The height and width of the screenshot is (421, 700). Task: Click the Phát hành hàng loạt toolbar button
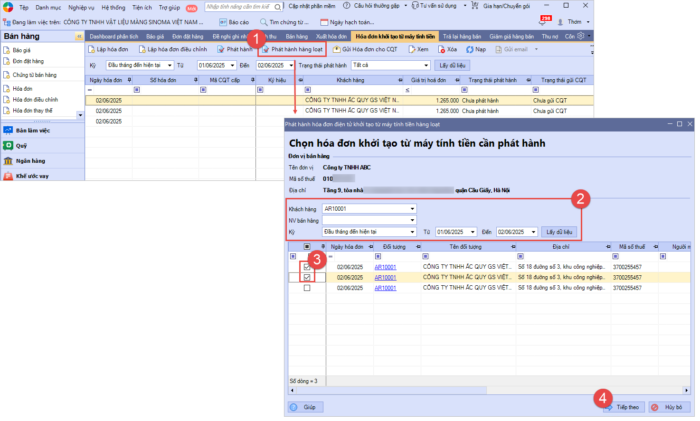(292, 48)
